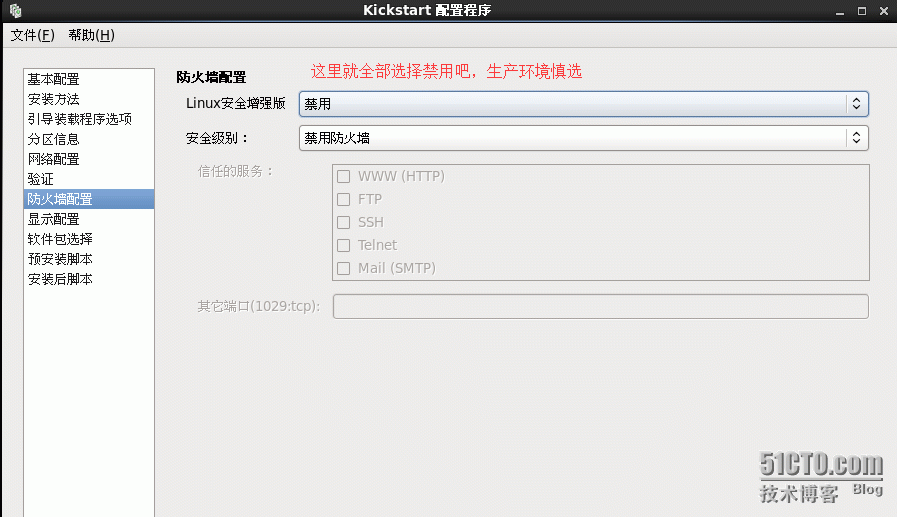Select highlighted 防火墙配置 sidebar item
Viewport: 897px width, 517px height.
pos(89,199)
